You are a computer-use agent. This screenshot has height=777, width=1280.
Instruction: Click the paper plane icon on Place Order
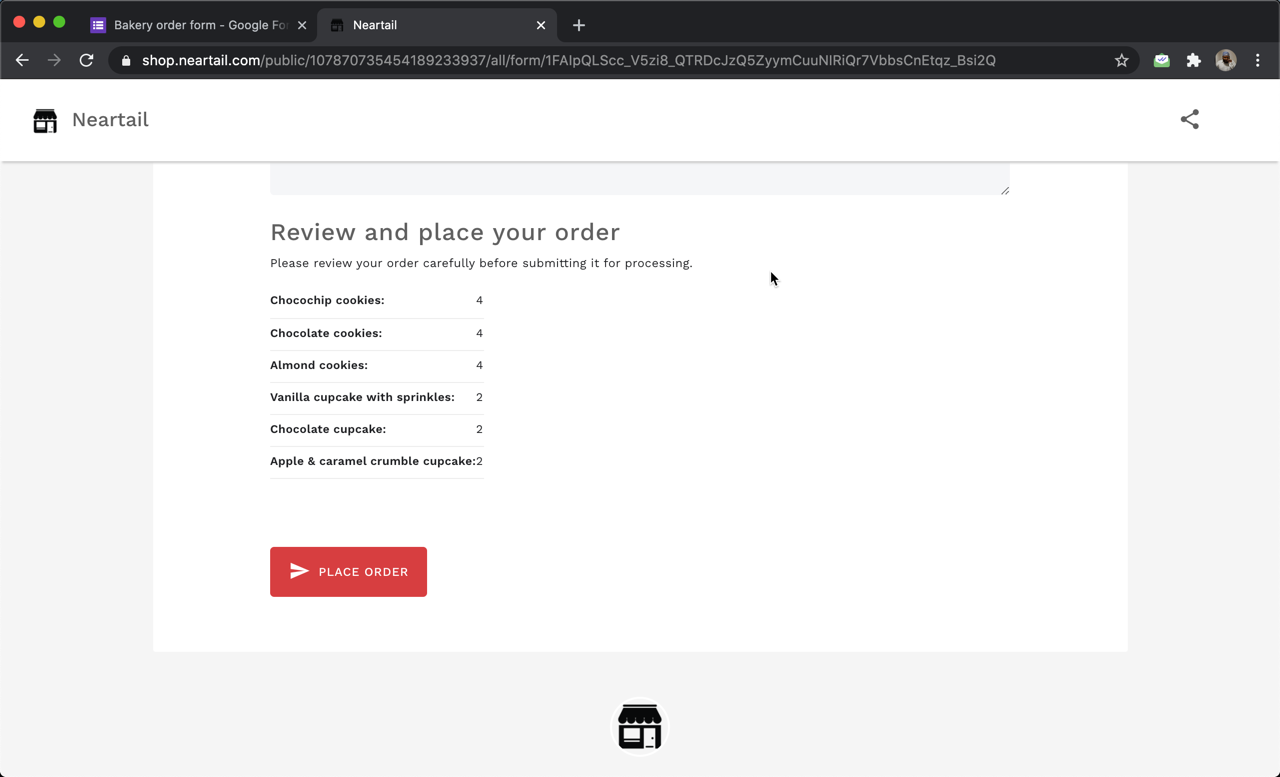(299, 571)
